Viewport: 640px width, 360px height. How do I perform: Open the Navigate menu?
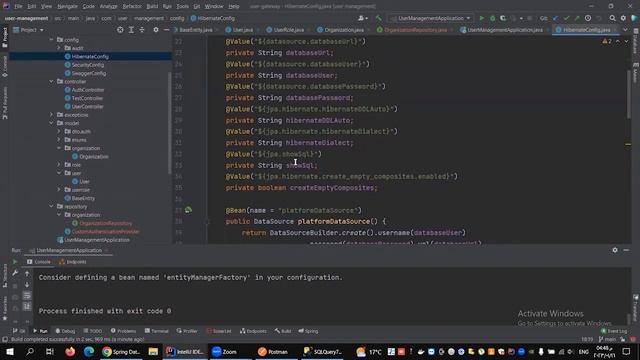[x=67, y=7]
